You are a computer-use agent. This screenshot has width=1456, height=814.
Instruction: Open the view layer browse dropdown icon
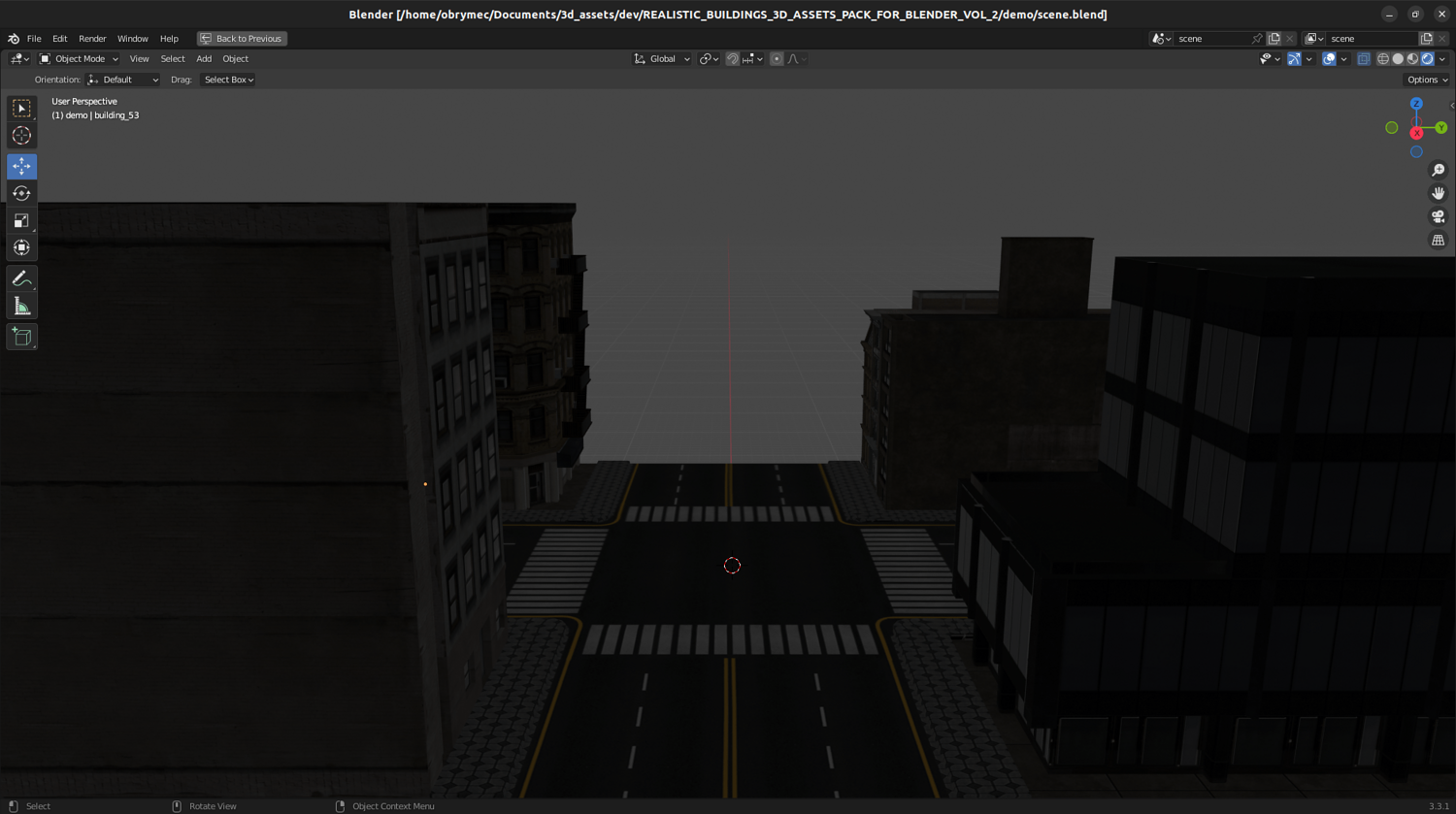[x=1314, y=39]
